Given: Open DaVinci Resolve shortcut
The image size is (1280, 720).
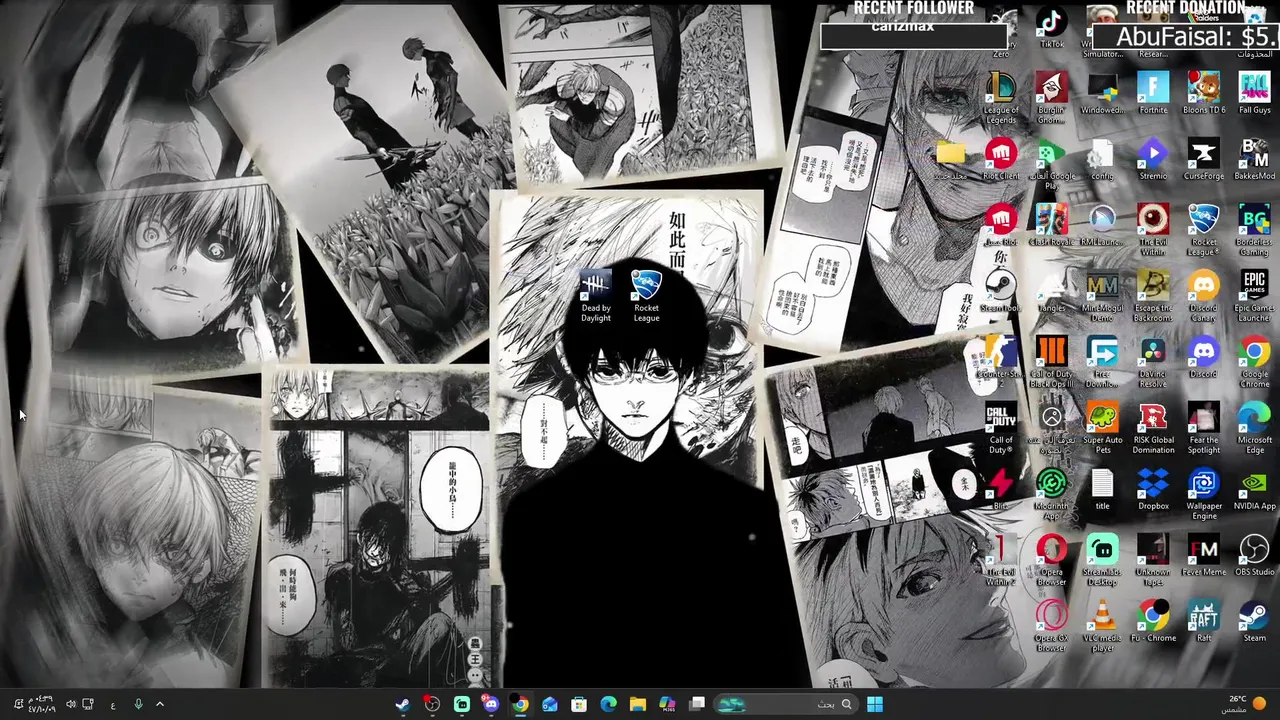Looking at the screenshot, I should point(1153,362).
